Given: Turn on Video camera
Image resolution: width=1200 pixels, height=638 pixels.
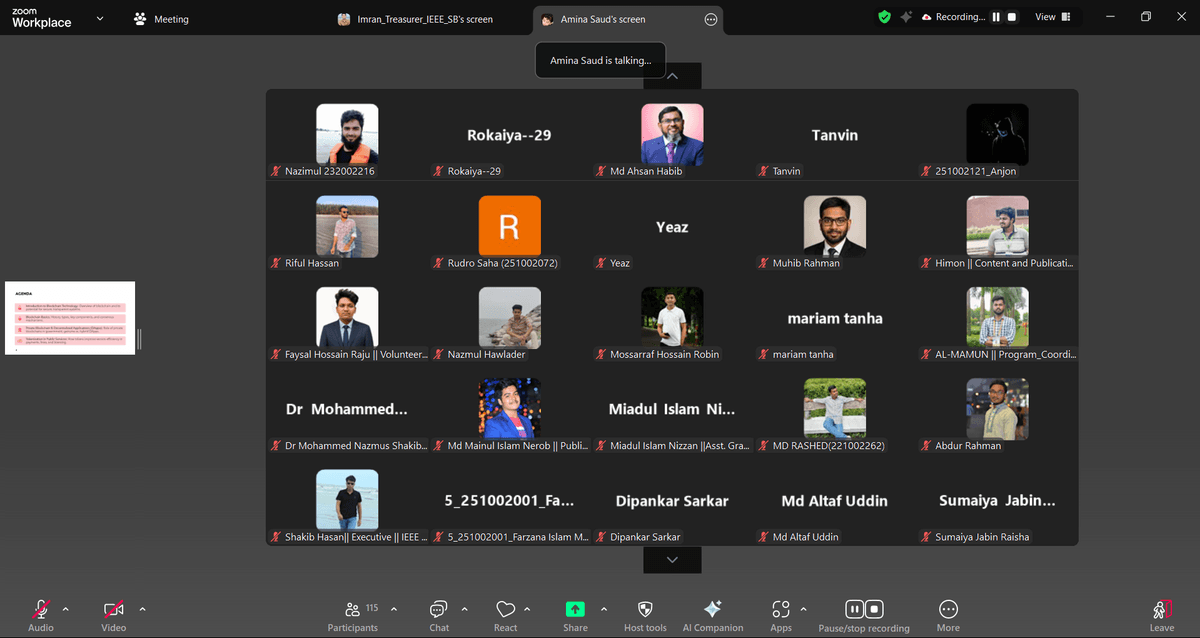Looking at the screenshot, I should 113,609.
